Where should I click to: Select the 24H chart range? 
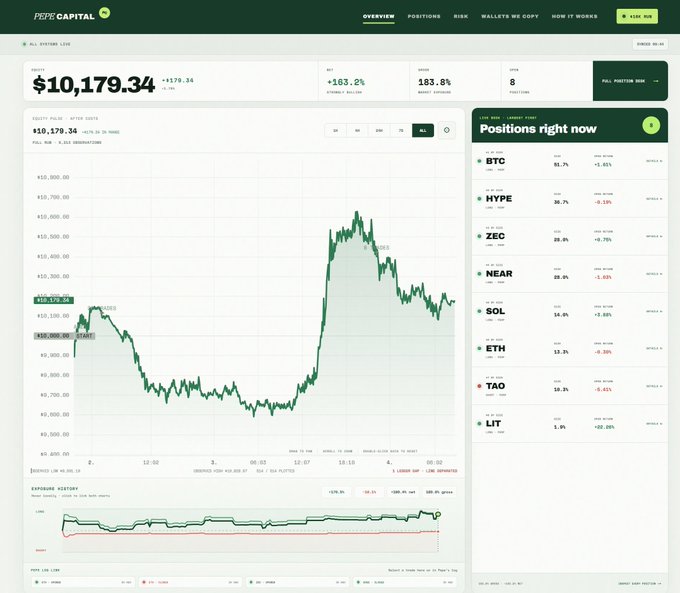click(x=379, y=131)
